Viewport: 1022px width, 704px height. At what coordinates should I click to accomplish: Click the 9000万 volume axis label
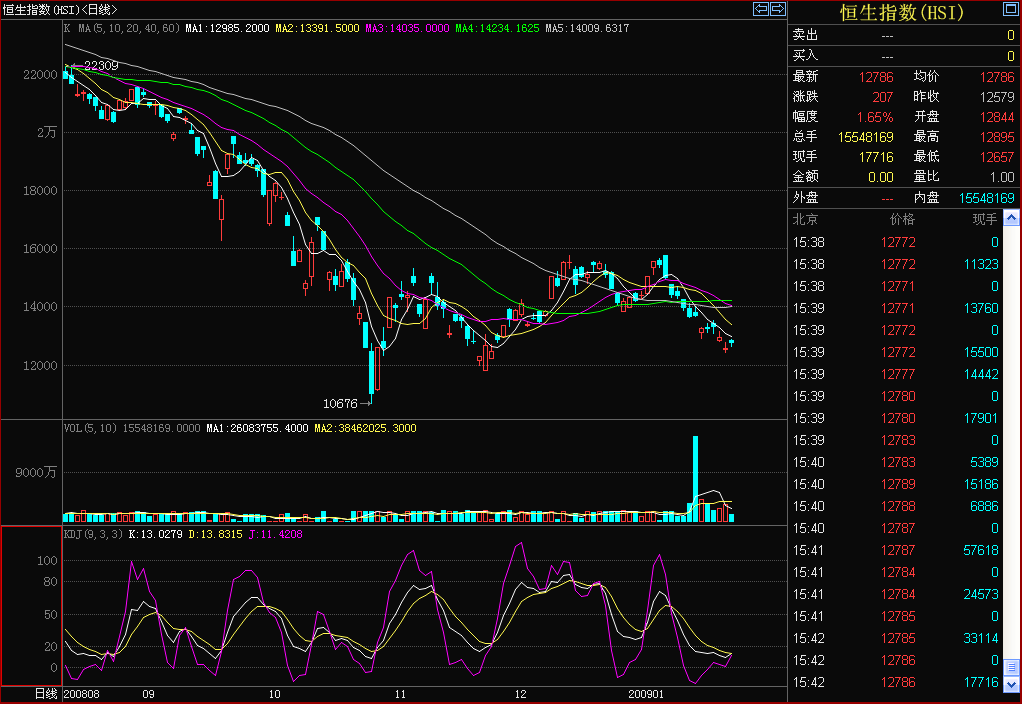click(x=36, y=473)
